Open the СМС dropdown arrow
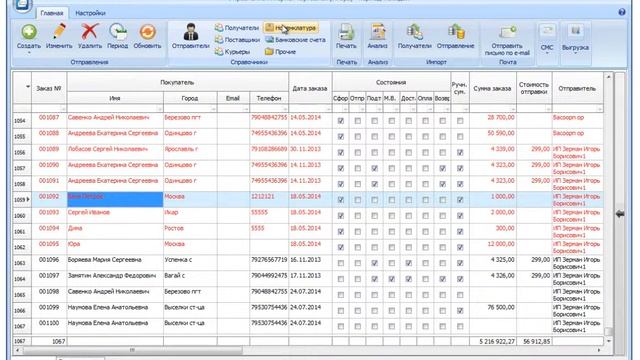The image size is (640, 360). click(x=547, y=54)
